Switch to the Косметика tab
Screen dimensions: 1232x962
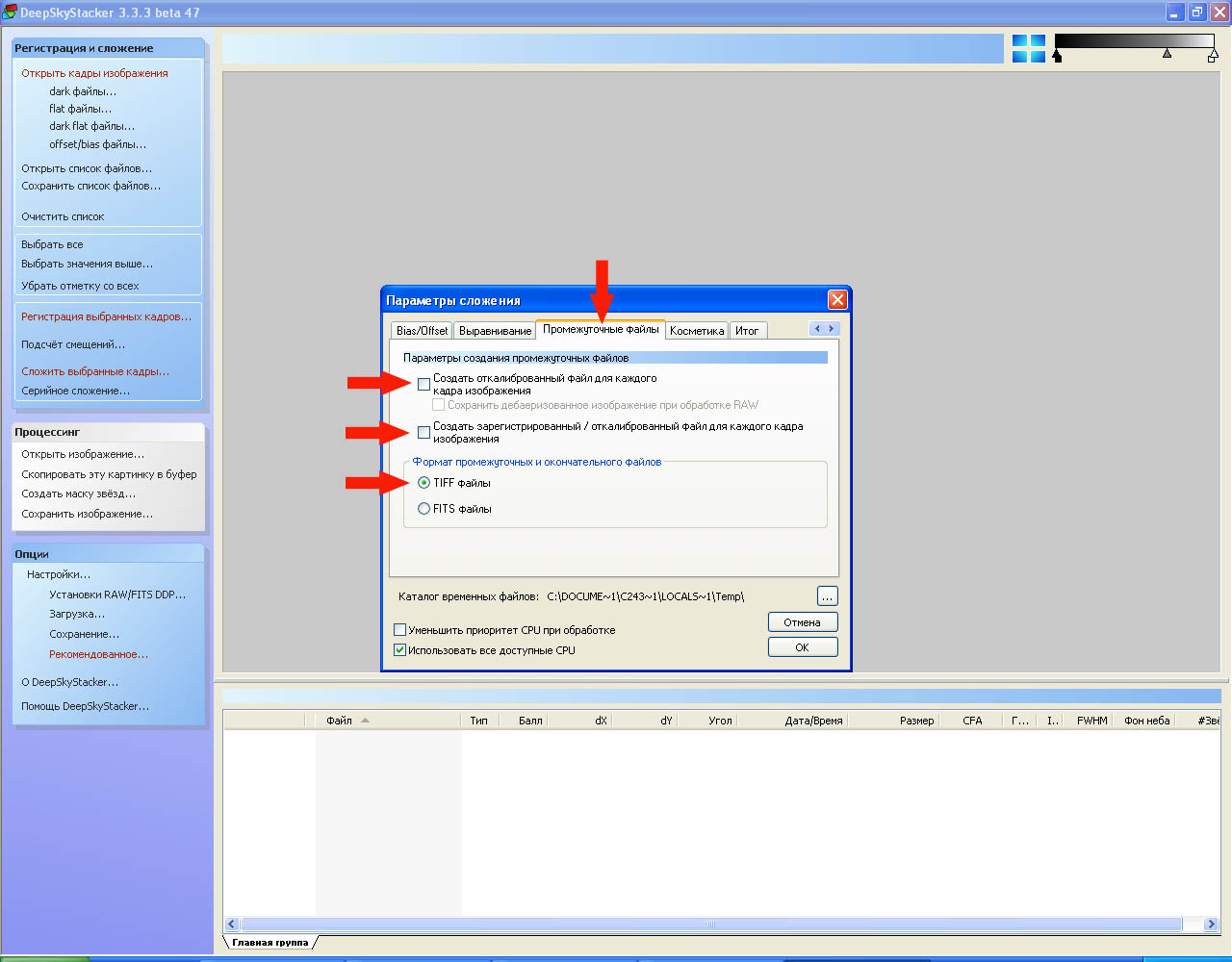tap(696, 331)
